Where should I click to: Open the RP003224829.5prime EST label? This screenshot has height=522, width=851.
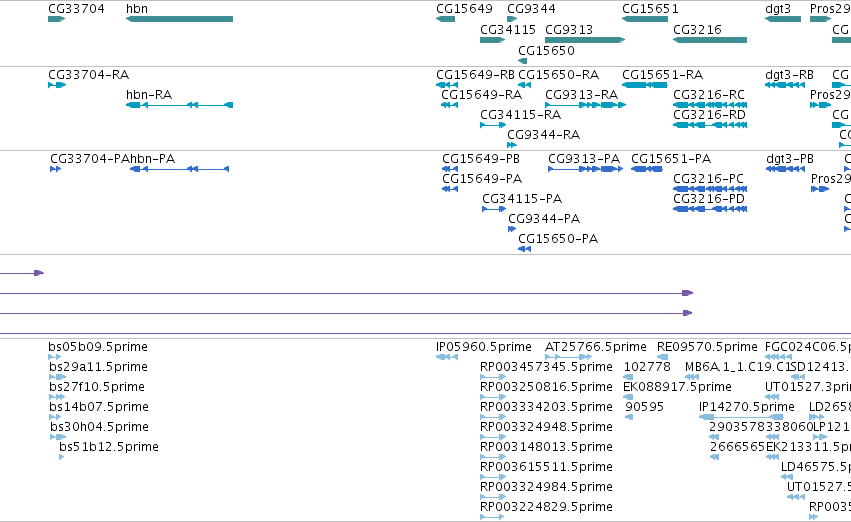(x=546, y=507)
